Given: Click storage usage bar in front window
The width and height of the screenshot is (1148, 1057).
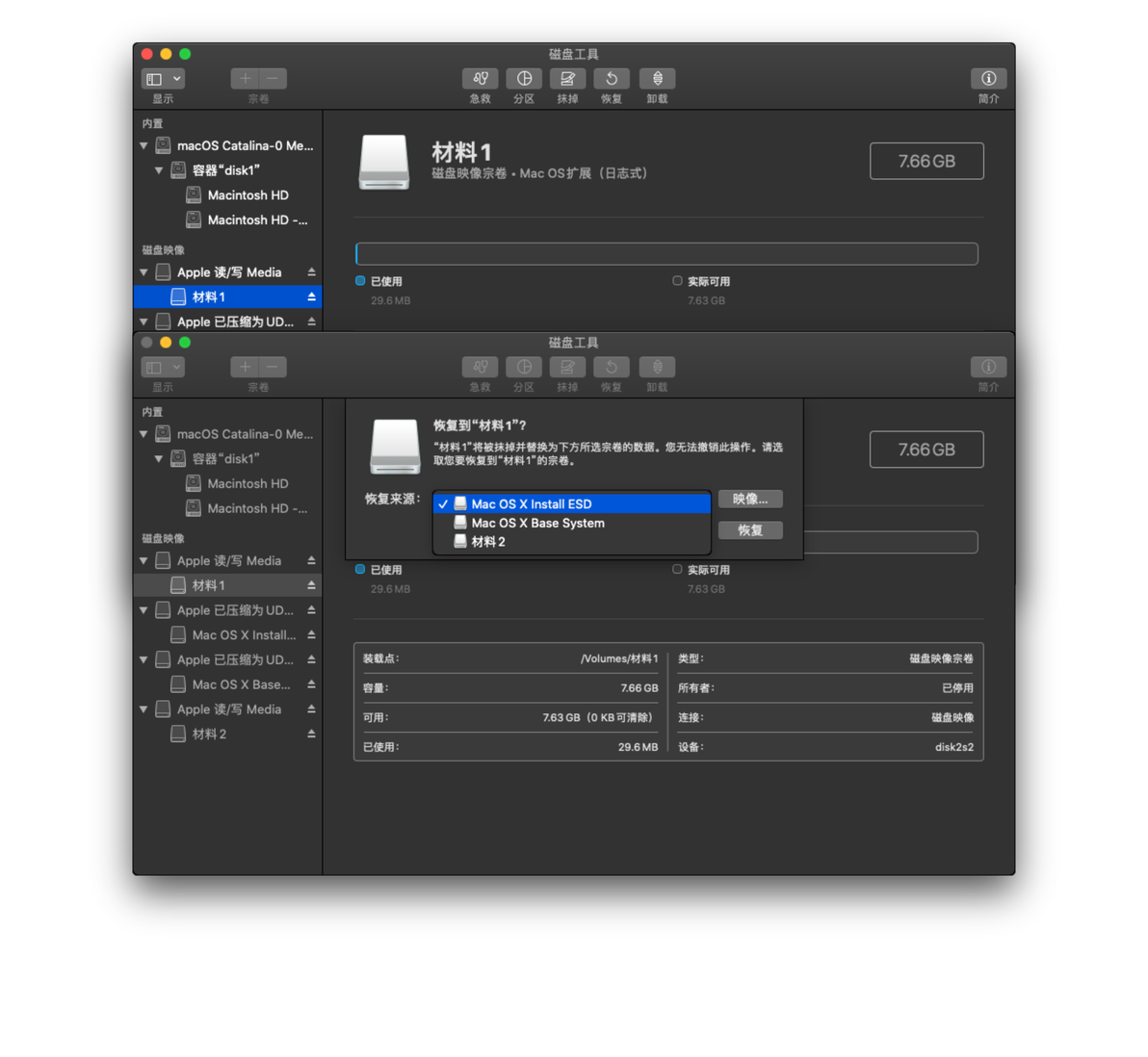Looking at the screenshot, I should pos(890,542).
